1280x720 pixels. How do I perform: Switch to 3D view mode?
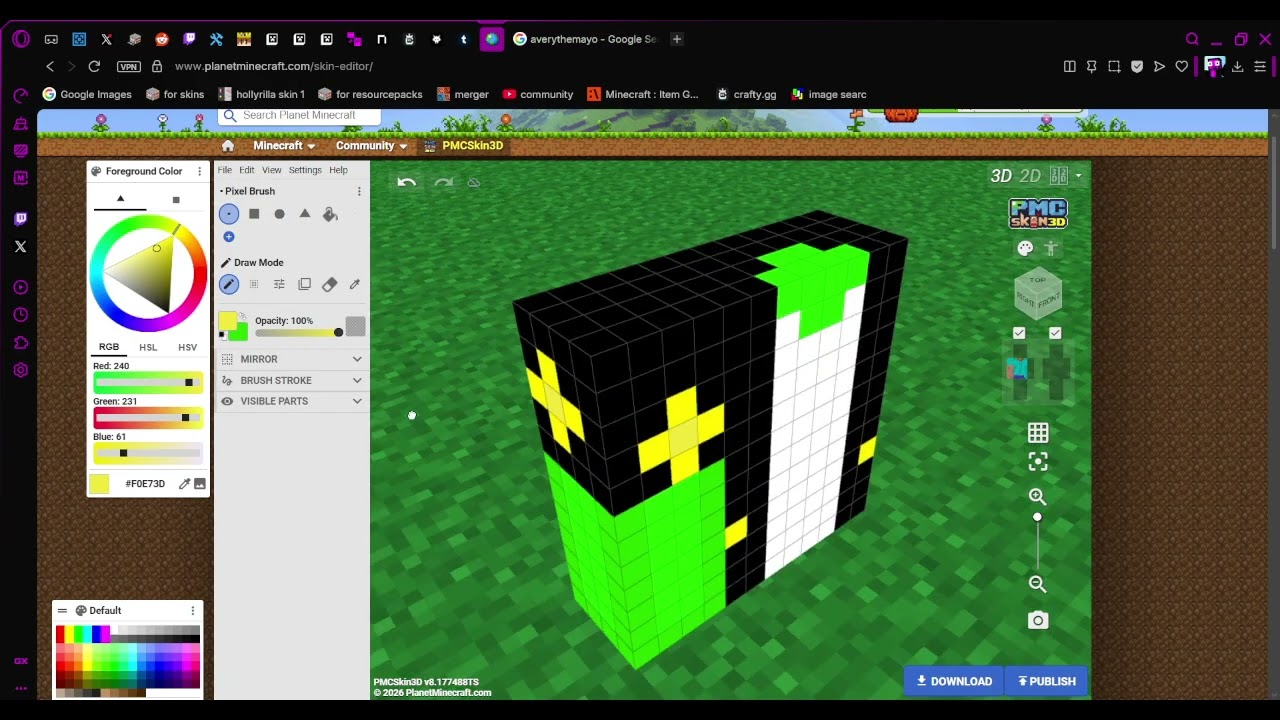pyautogui.click(x=1001, y=176)
